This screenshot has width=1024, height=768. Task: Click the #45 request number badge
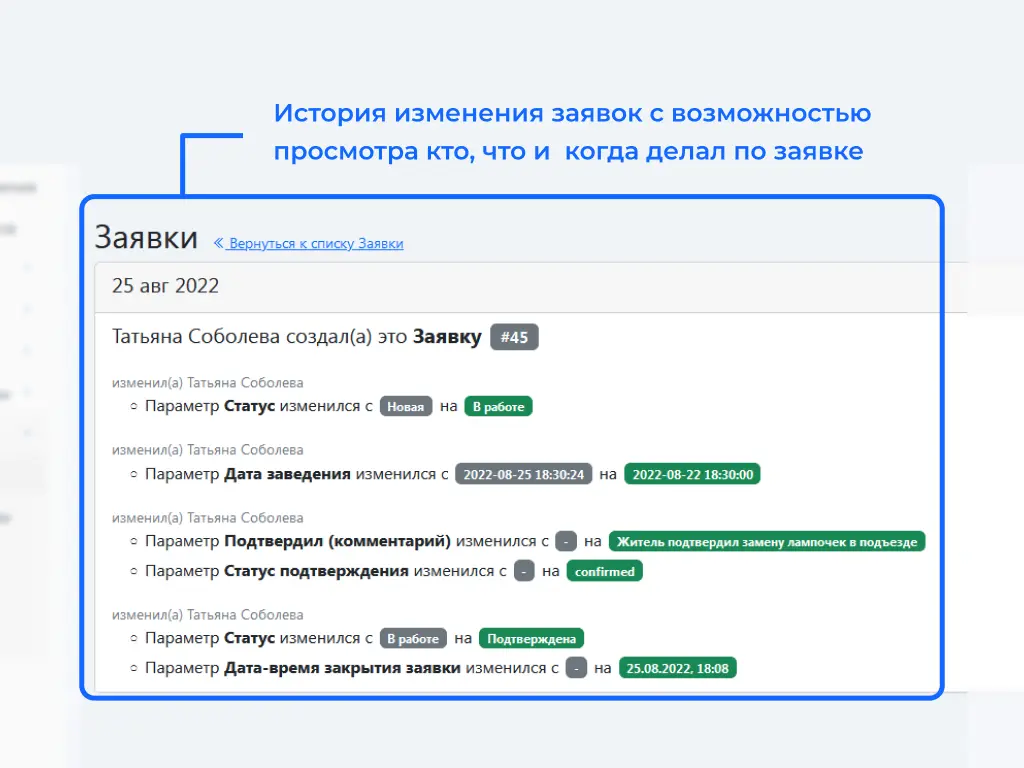point(514,337)
